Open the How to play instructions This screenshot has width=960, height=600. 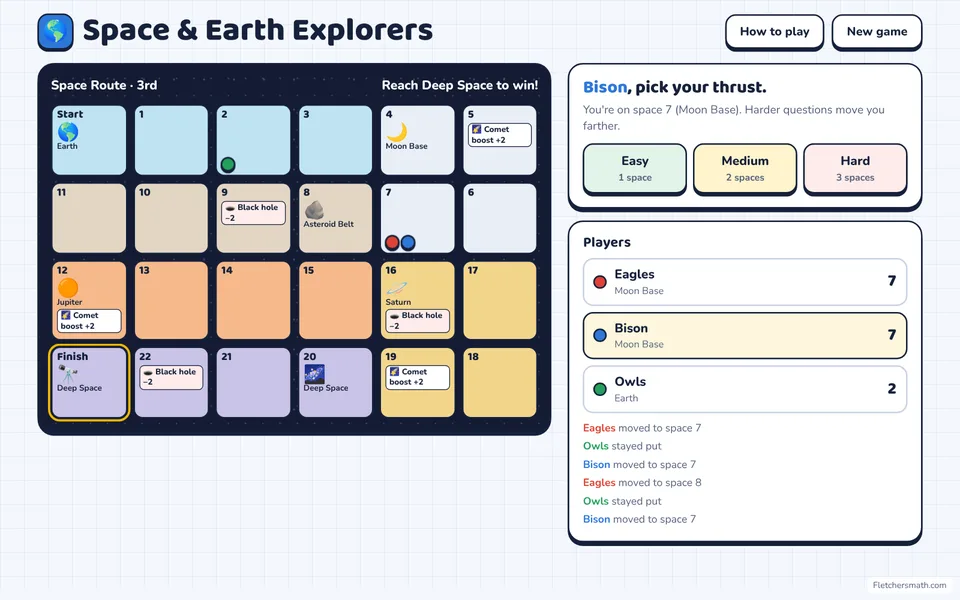pos(774,32)
